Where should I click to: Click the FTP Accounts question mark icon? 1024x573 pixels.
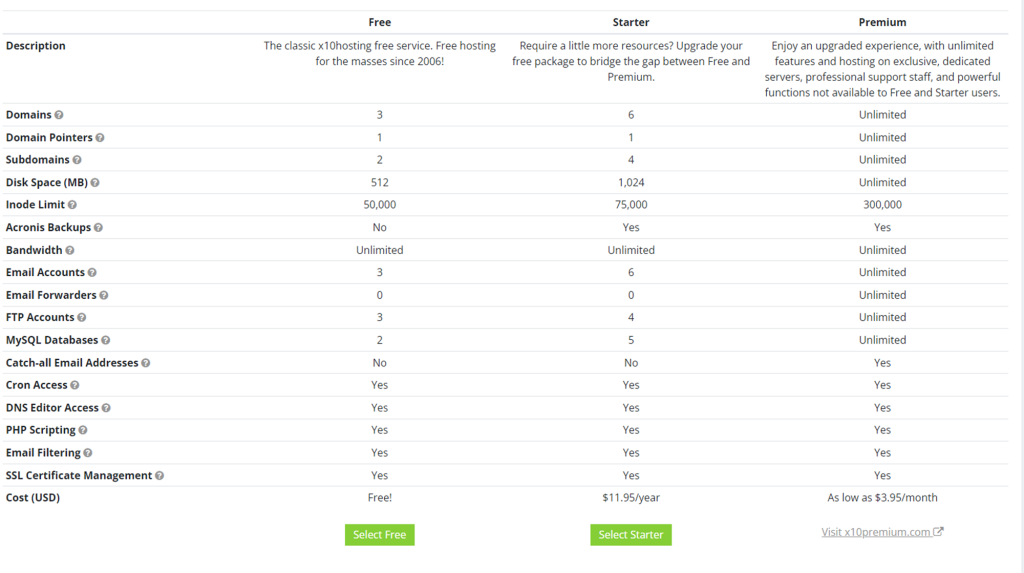[82, 318]
